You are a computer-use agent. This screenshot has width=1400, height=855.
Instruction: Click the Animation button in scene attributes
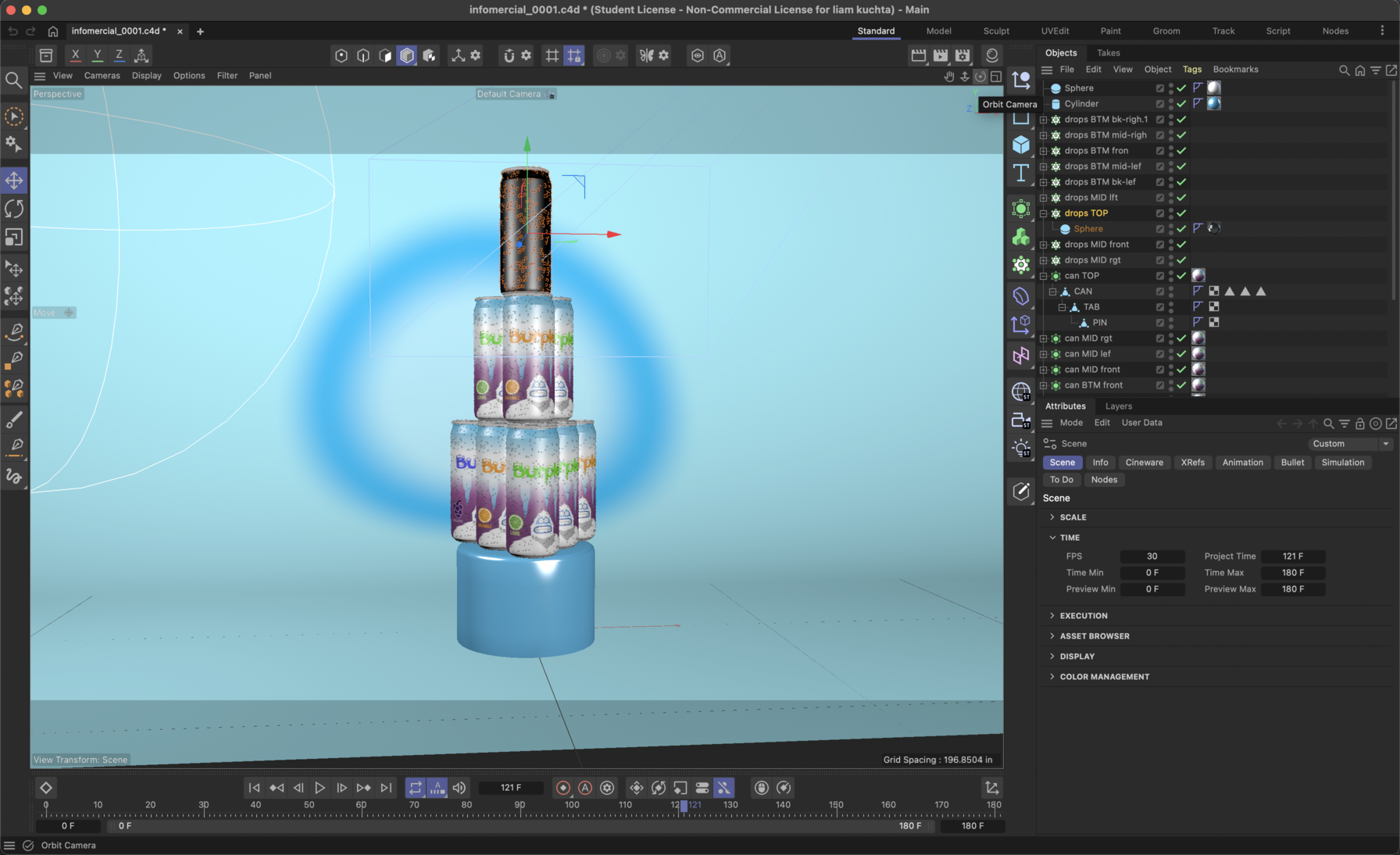pyautogui.click(x=1242, y=463)
